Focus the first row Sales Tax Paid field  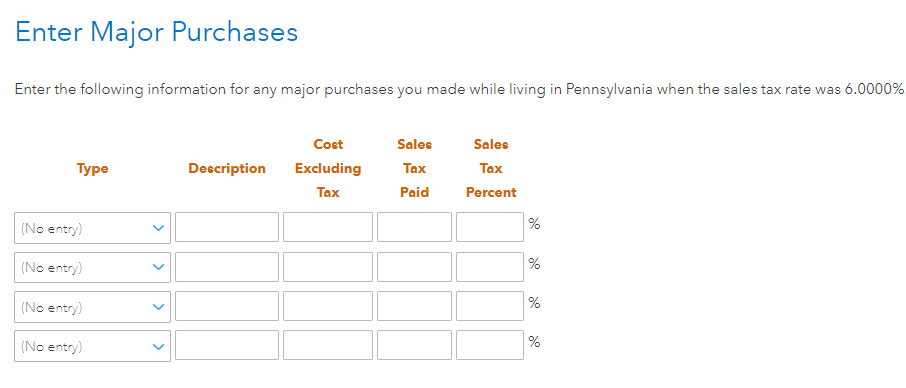click(x=414, y=227)
